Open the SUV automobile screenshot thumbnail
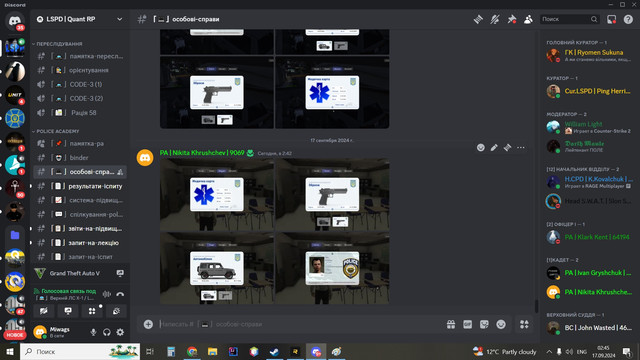 (217, 268)
